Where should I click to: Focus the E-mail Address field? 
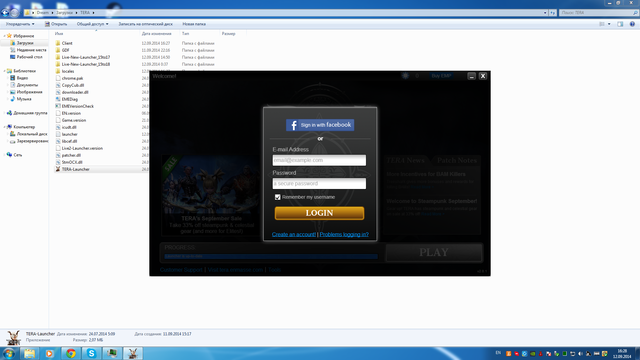(x=319, y=160)
